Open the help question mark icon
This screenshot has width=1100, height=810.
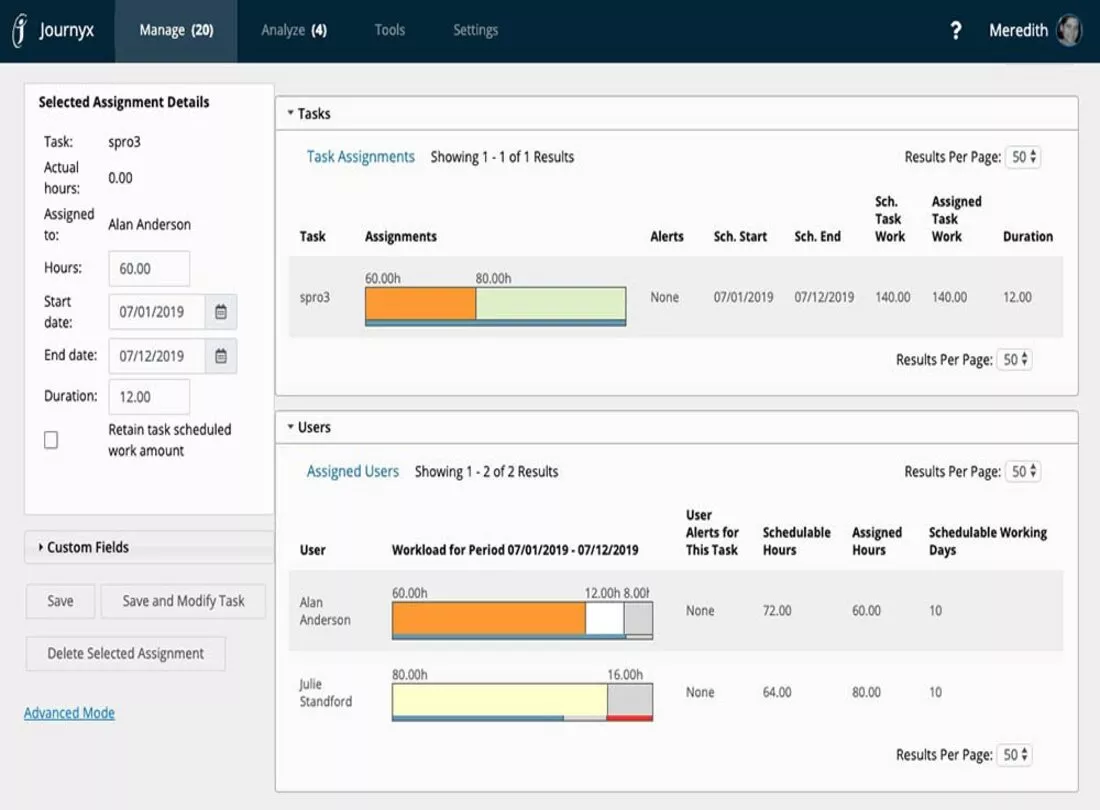(955, 30)
